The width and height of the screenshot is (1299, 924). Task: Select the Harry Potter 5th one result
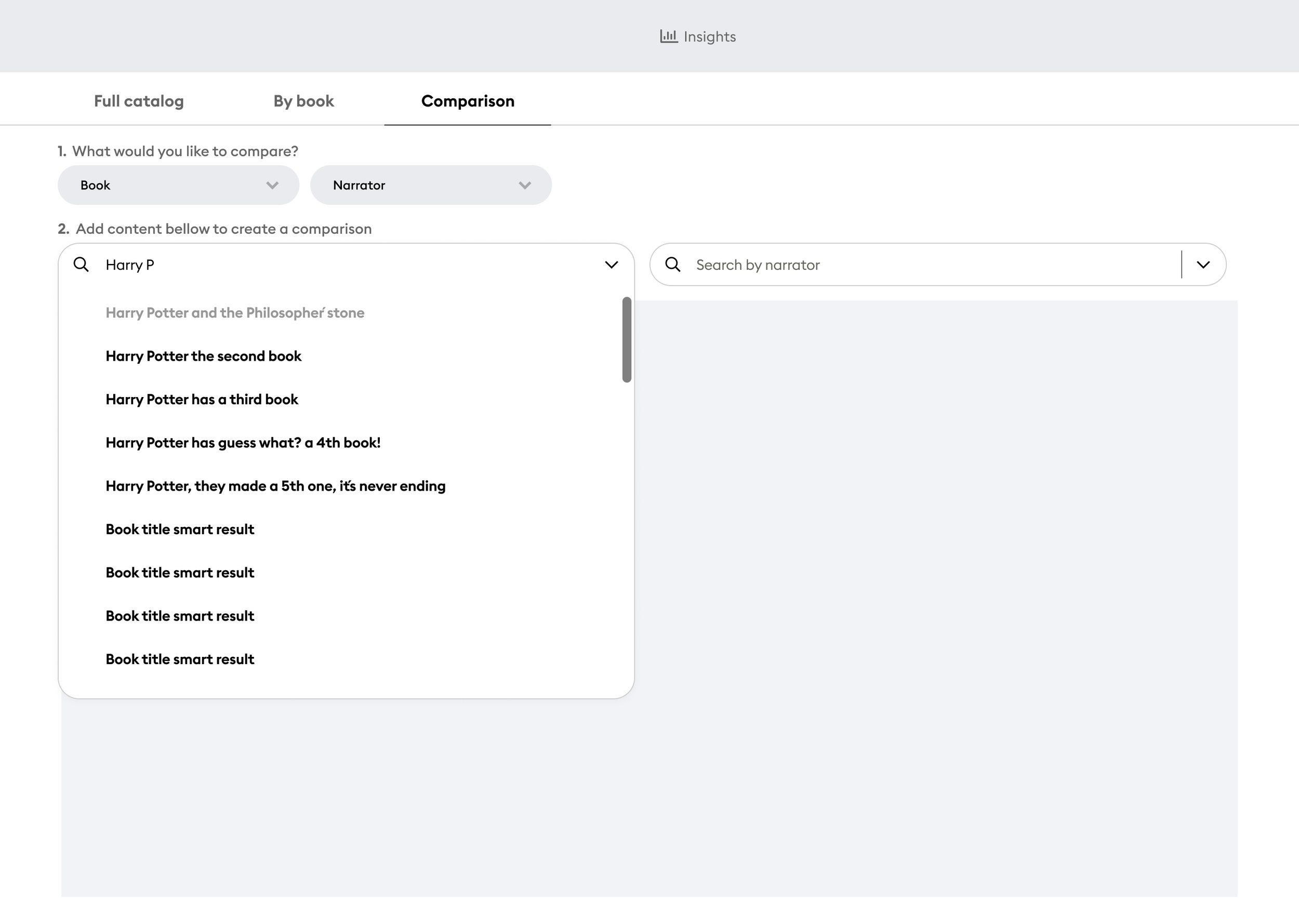pyautogui.click(x=275, y=486)
